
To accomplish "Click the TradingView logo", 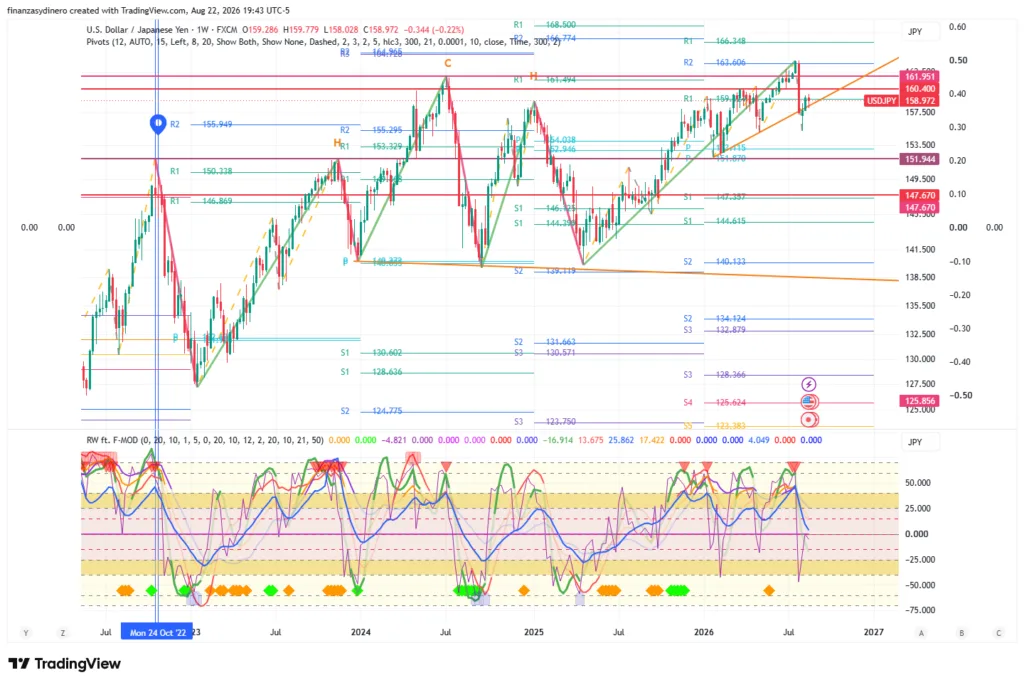I will [x=65, y=663].
